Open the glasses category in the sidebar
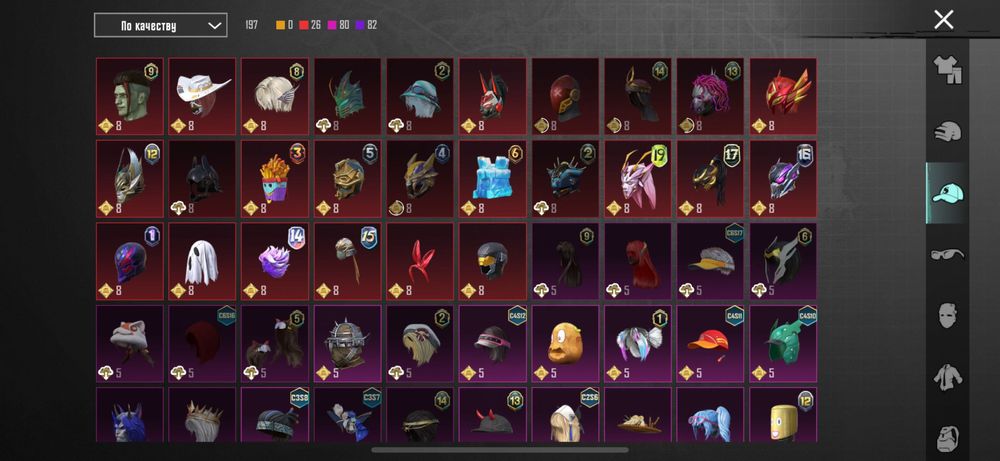Image resolution: width=1000 pixels, height=461 pixels. click(x=947, y=254)
